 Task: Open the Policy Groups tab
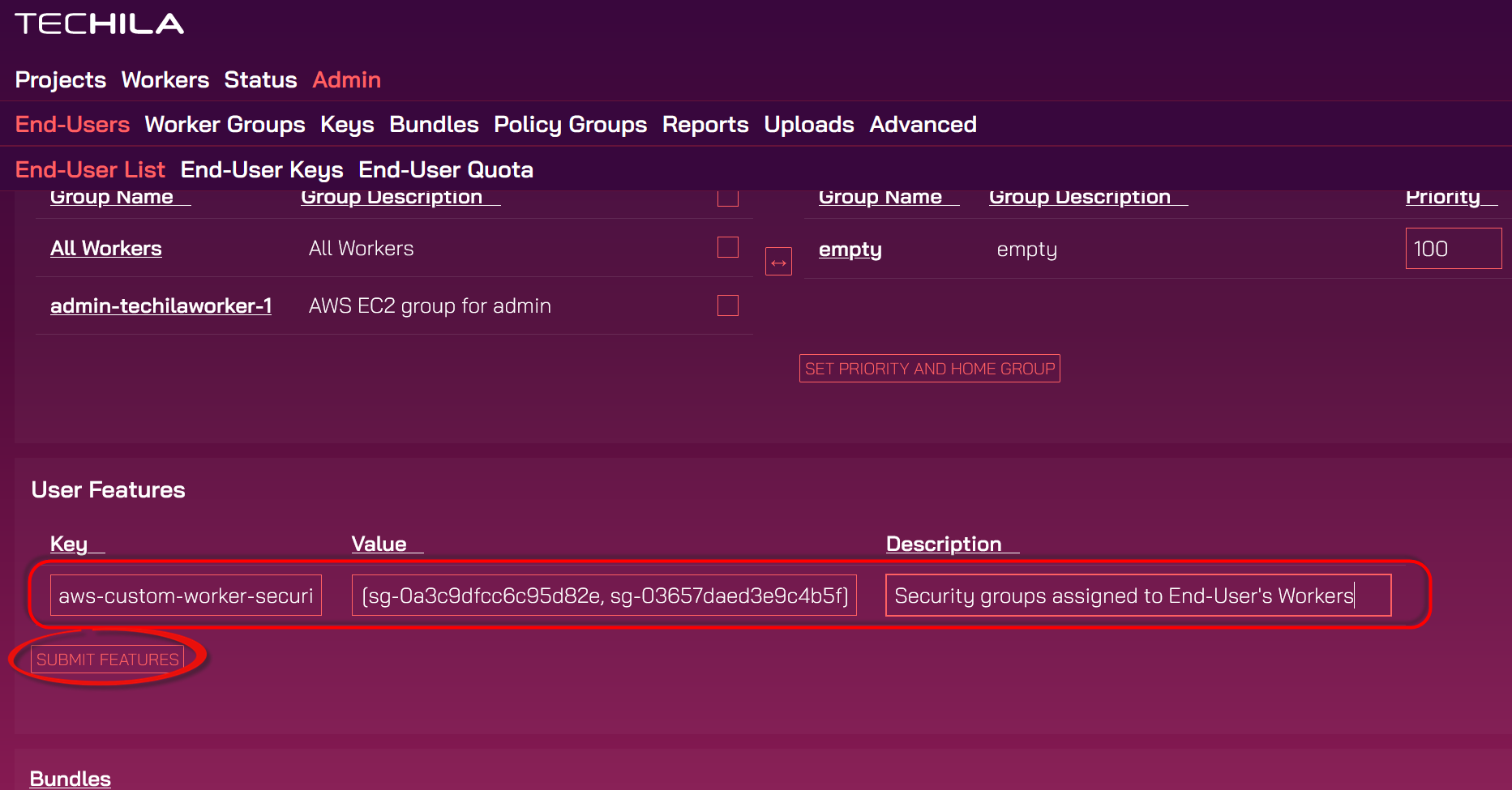(x=570, y=125)
